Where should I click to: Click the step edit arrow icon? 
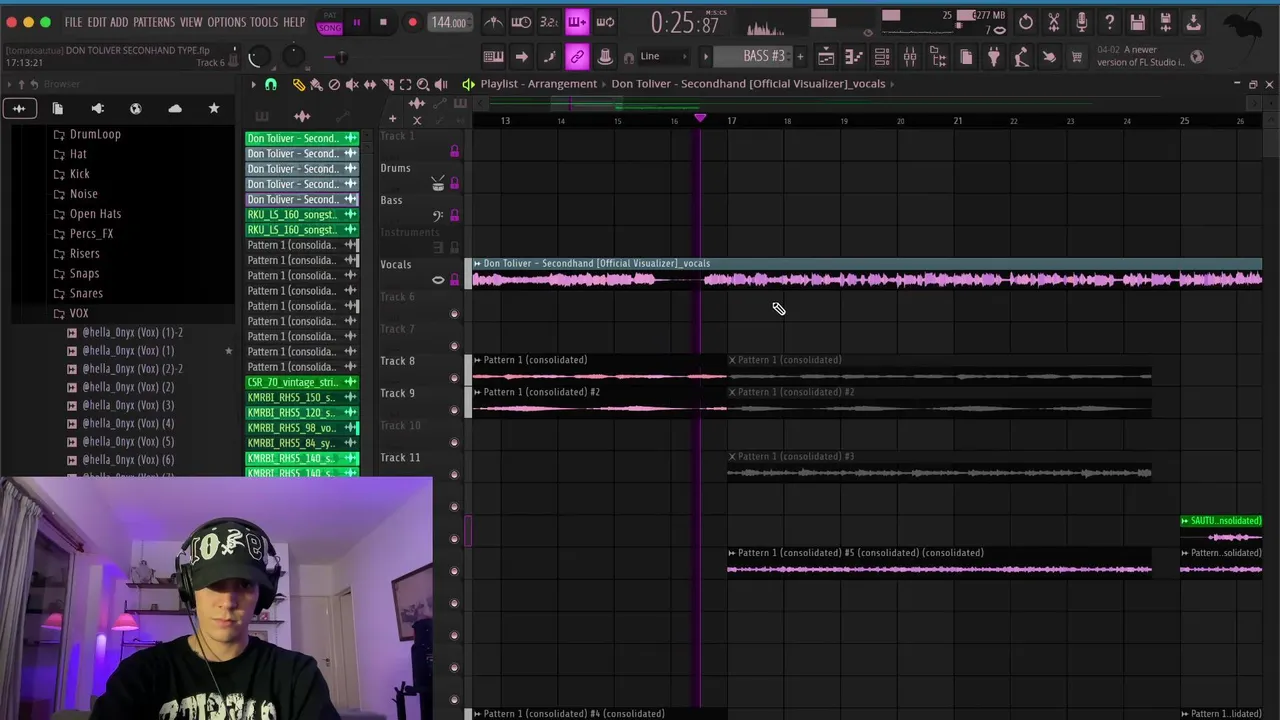click(521, 57)
